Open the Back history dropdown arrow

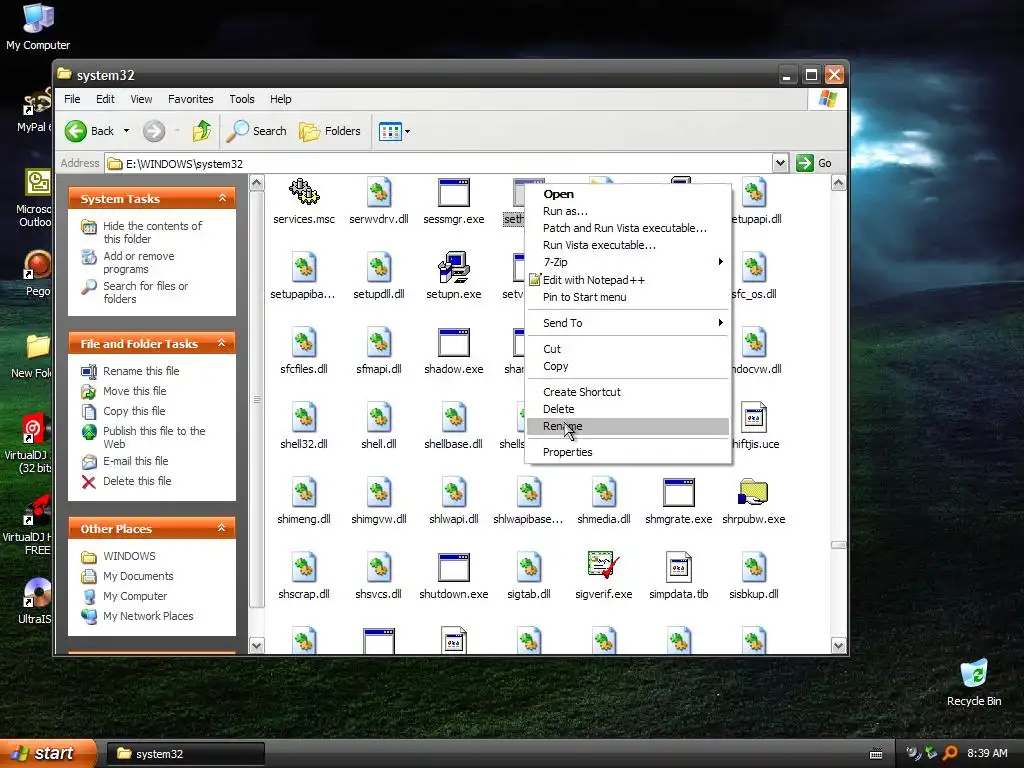click(x=127, y=131)
